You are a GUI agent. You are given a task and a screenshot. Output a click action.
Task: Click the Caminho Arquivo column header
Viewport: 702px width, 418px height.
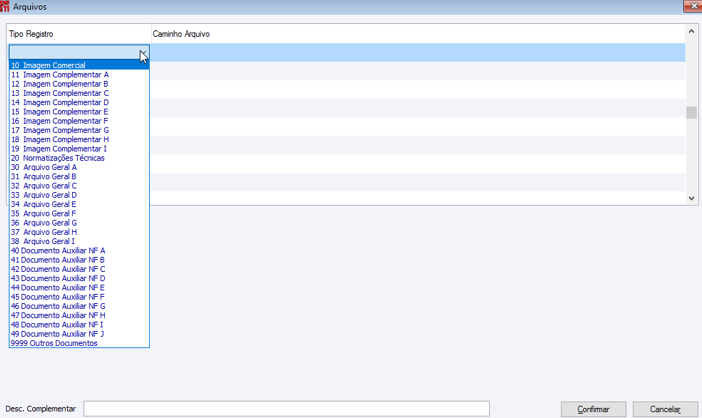tap(418, 34)
